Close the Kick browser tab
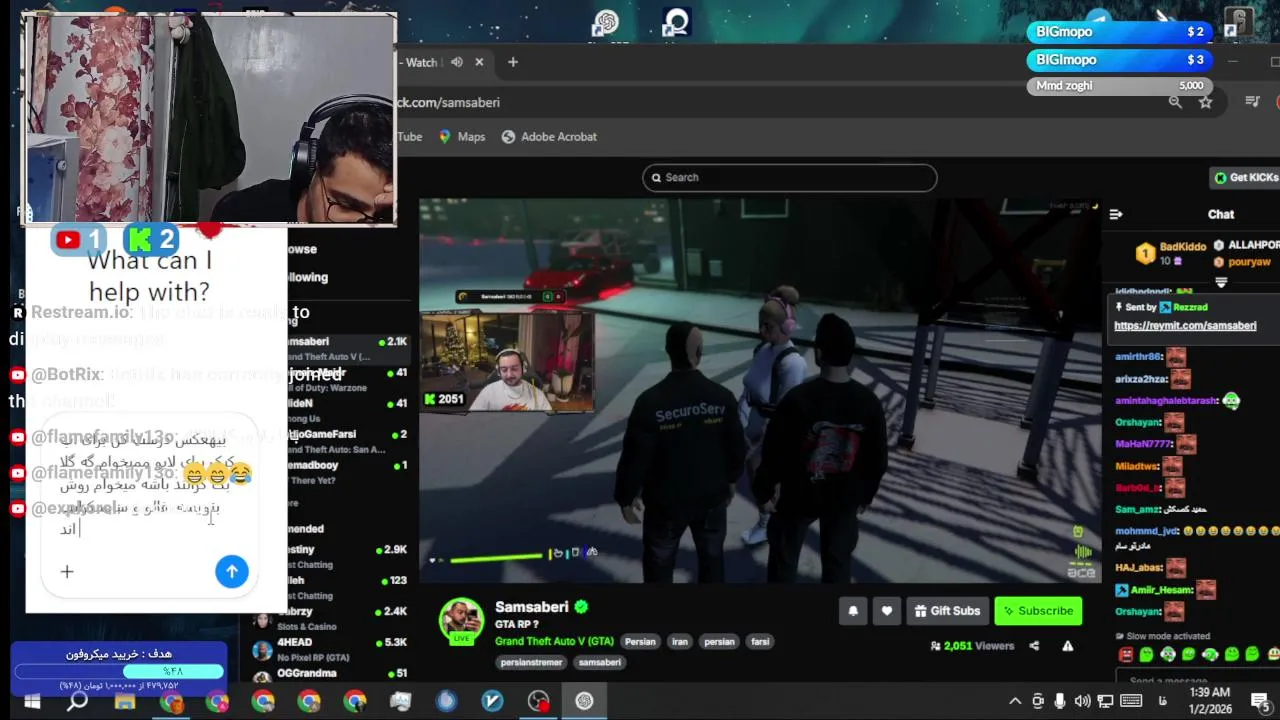The height and width of the screenshot is (720, 1280). click(479, 62)
